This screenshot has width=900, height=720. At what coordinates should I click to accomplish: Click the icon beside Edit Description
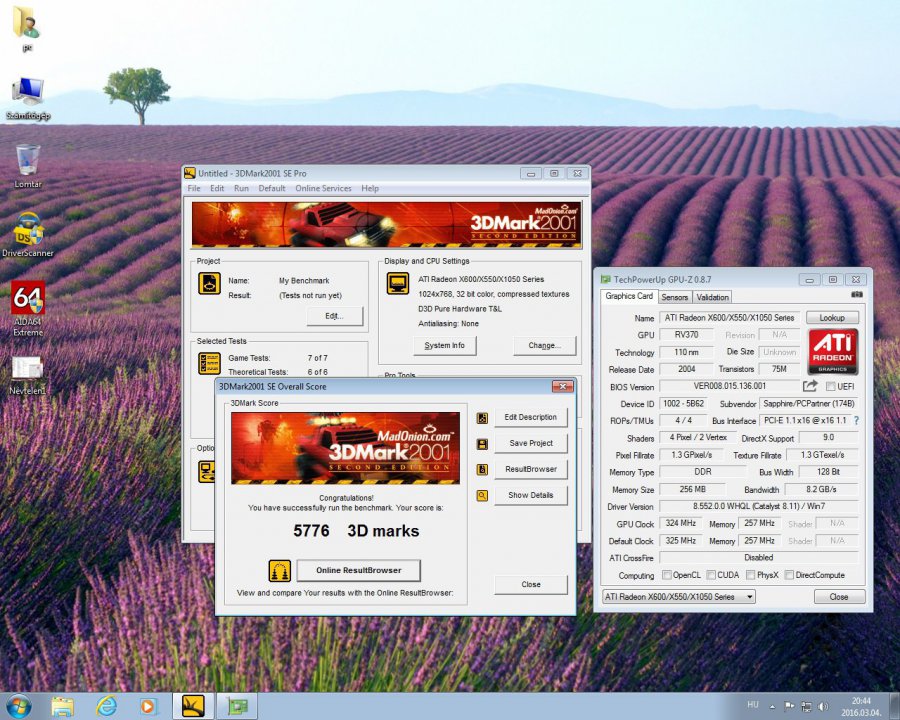tap(482, 418)
